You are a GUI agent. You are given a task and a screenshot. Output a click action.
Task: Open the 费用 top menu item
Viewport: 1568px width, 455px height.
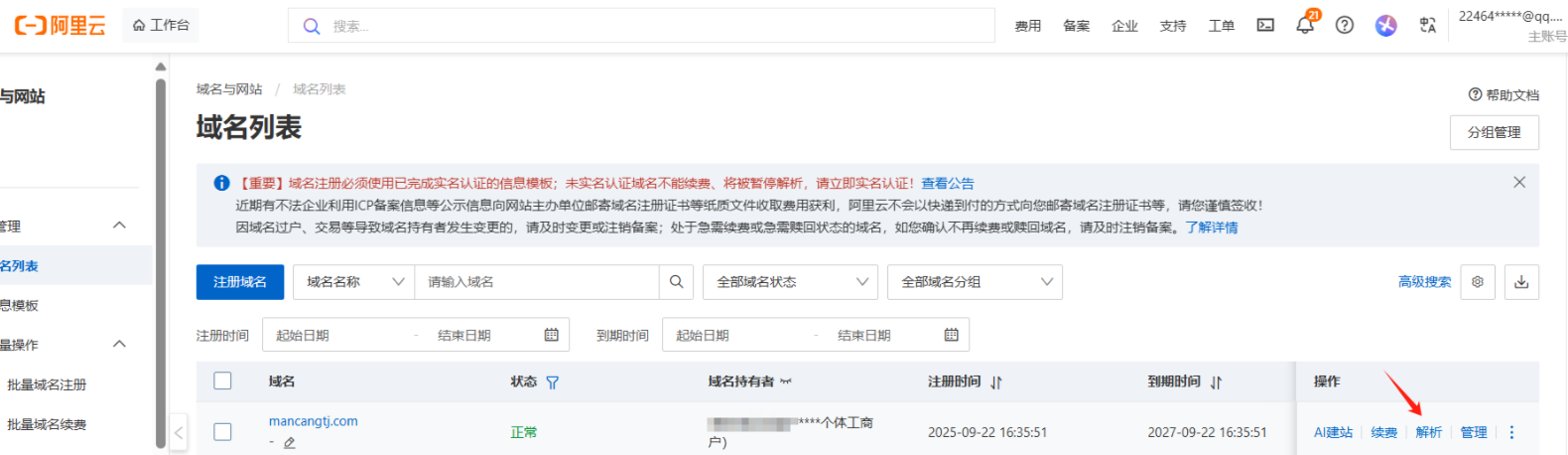pos(1027,26)
